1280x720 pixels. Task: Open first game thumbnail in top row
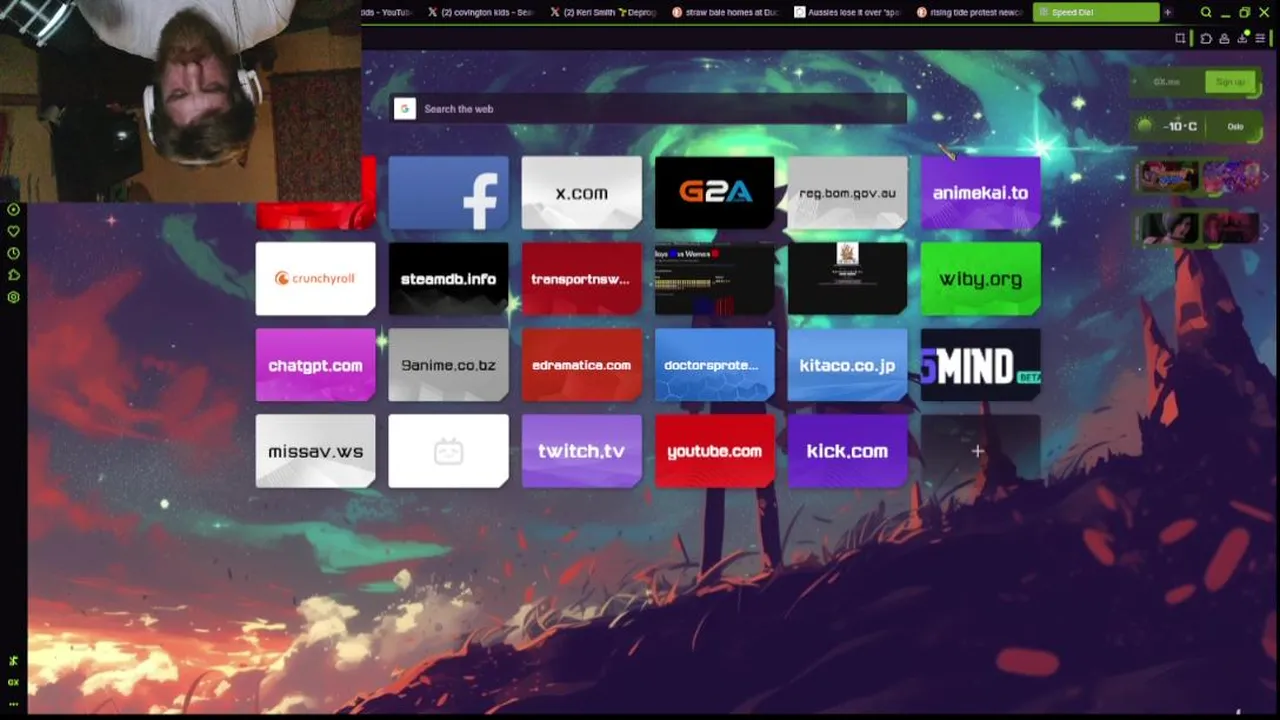tap(1168, 177)
